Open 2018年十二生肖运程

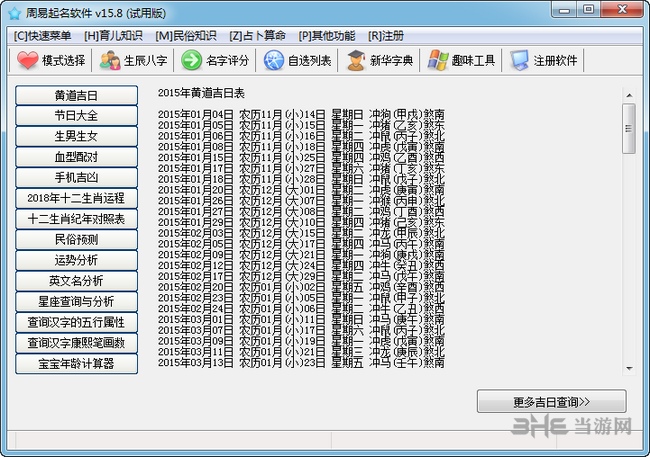pyautogui.click(x=77, y=198)
